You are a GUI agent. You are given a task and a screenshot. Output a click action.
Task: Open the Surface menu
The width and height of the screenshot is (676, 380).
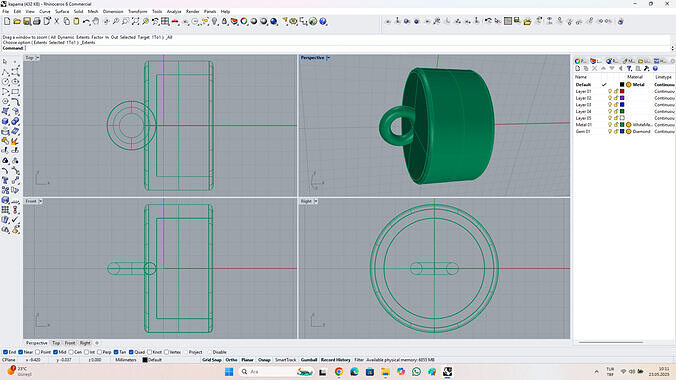point(62,12)
